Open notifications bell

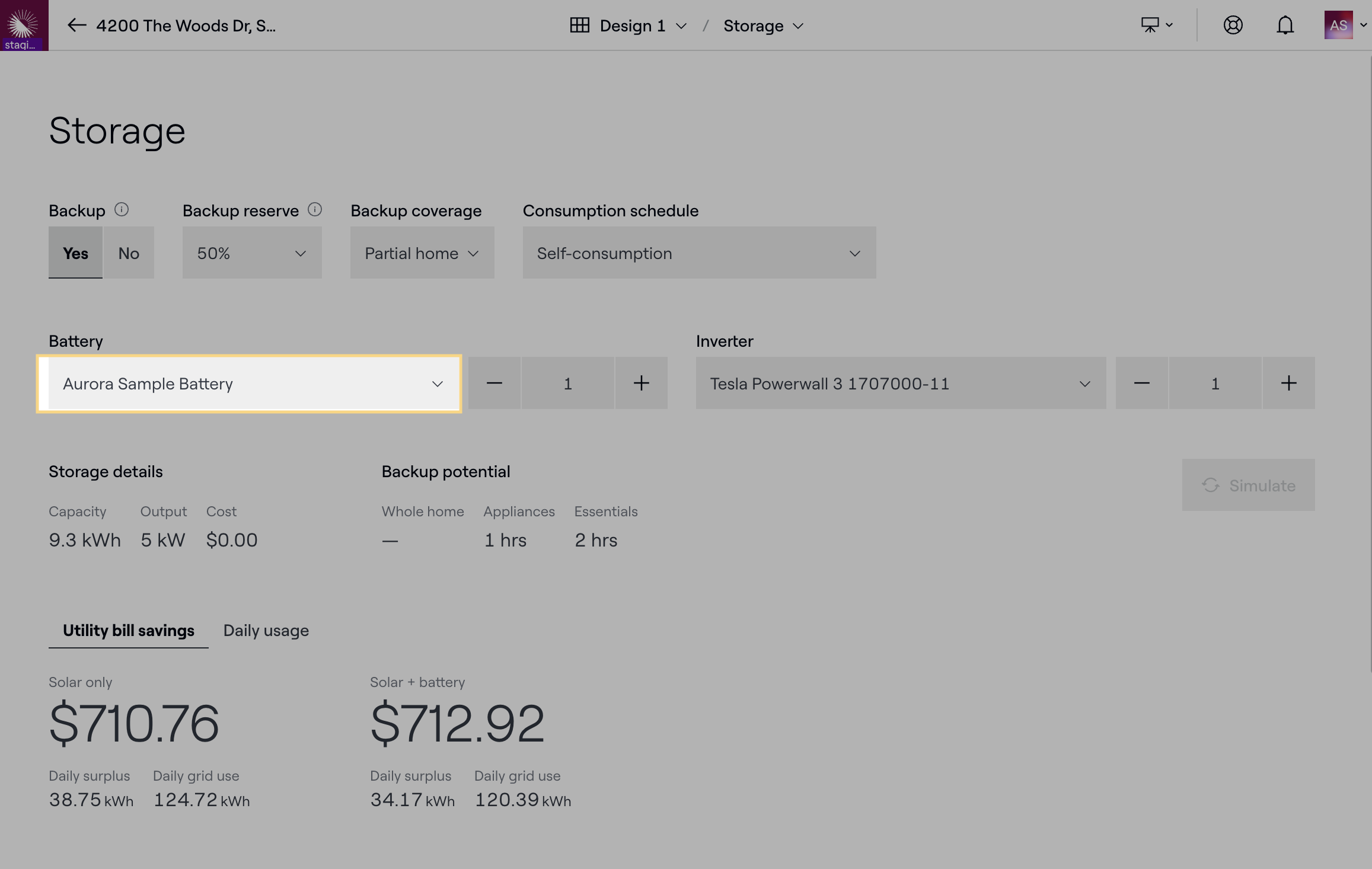(x=1285, y=25)
